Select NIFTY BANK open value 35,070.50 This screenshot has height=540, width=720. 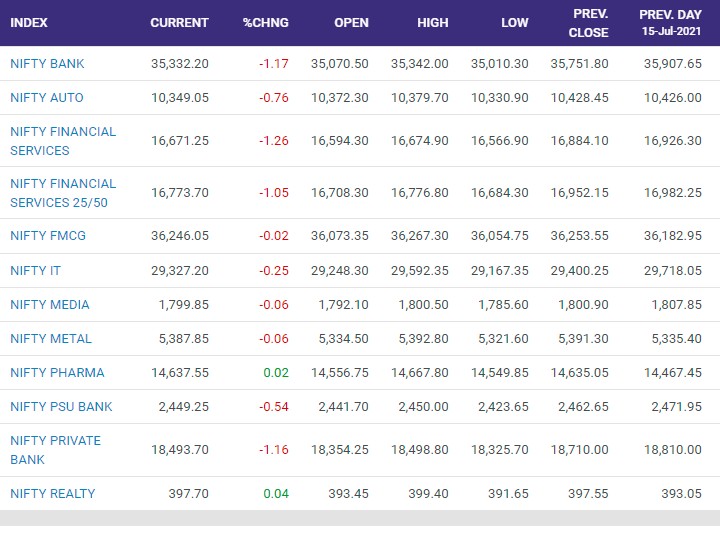340,63
